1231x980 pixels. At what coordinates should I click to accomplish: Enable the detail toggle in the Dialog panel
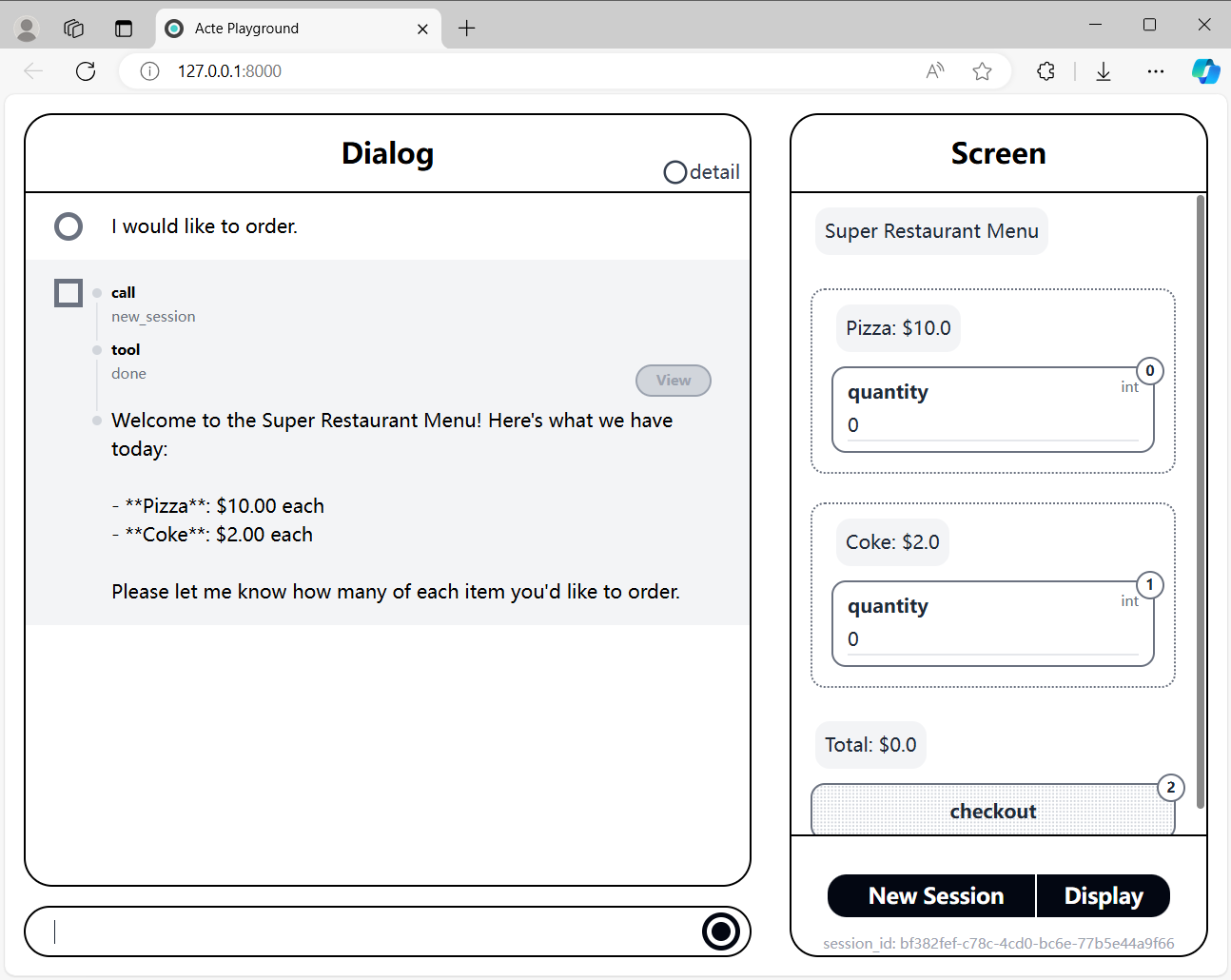675,172
